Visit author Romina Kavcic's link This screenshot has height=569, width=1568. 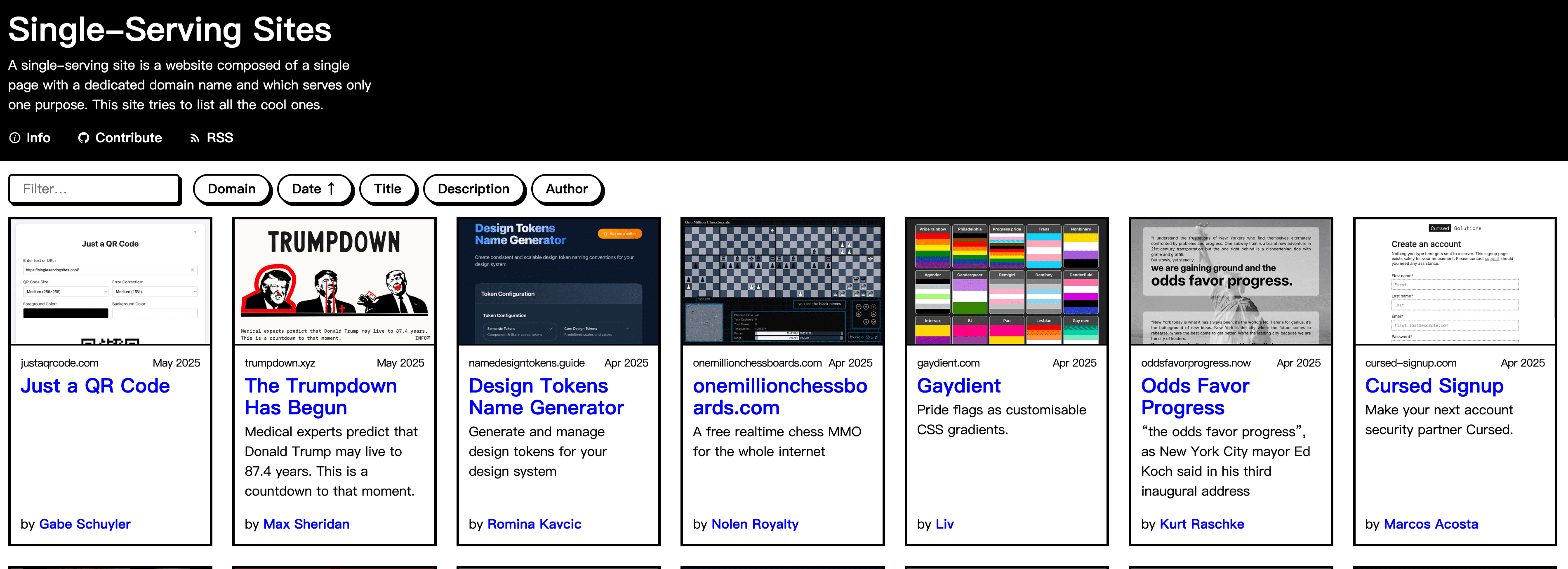coord(534,524)
